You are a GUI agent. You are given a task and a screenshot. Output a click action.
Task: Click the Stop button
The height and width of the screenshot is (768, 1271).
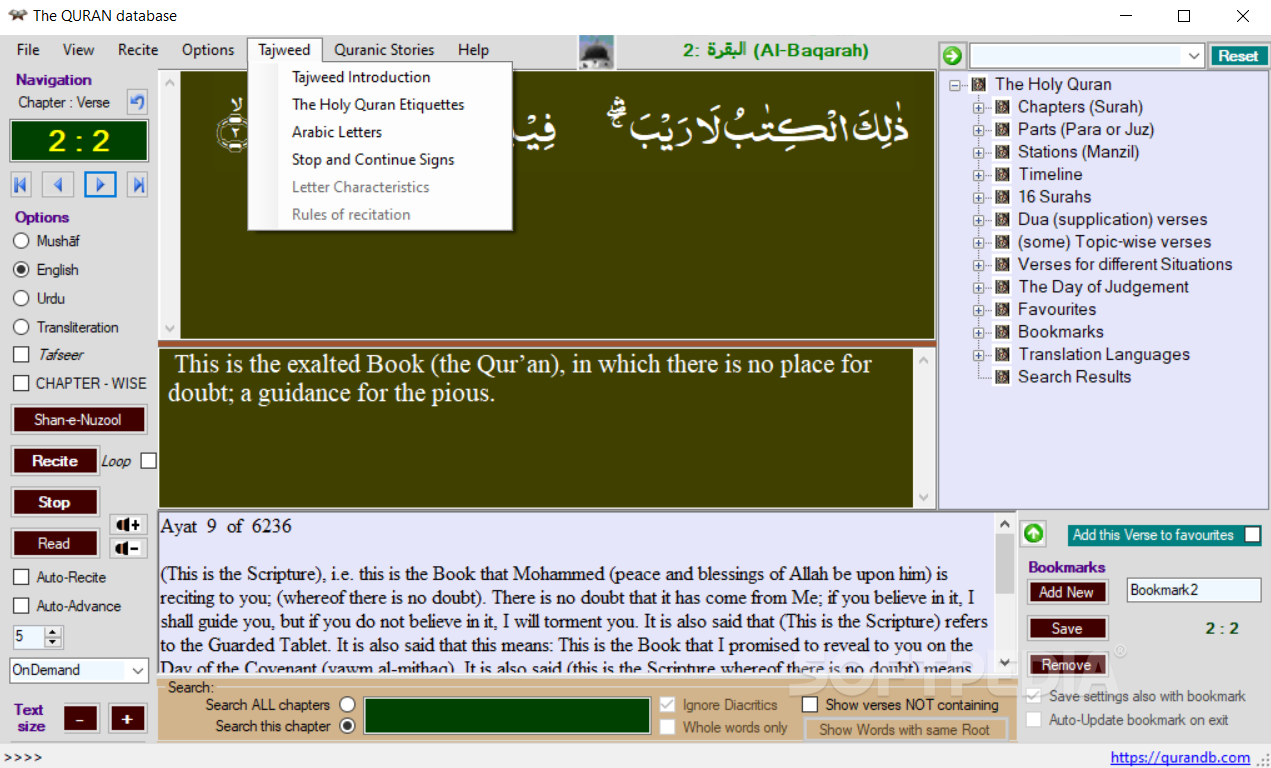pos(55,502)
